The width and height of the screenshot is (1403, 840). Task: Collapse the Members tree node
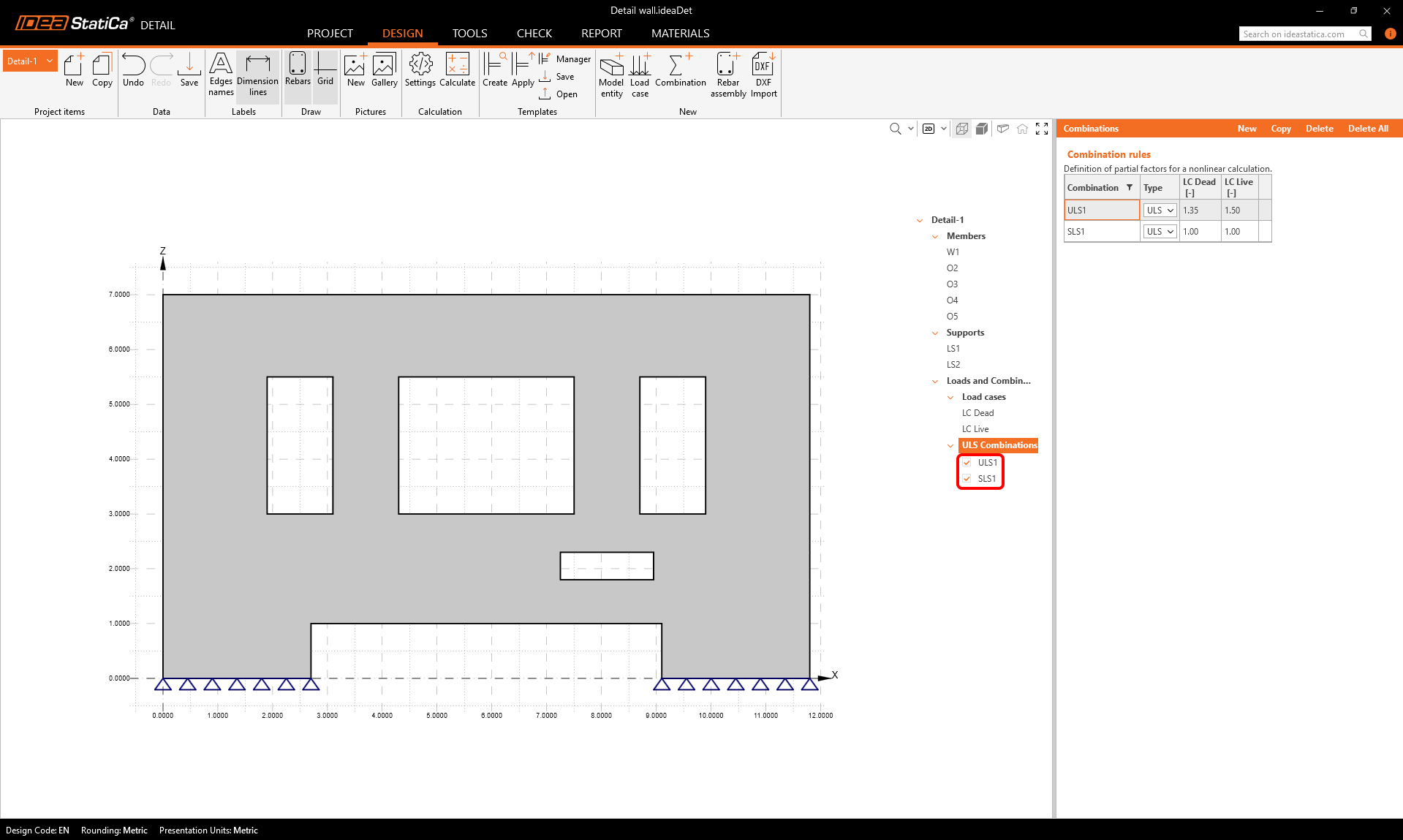pos(935,236)
